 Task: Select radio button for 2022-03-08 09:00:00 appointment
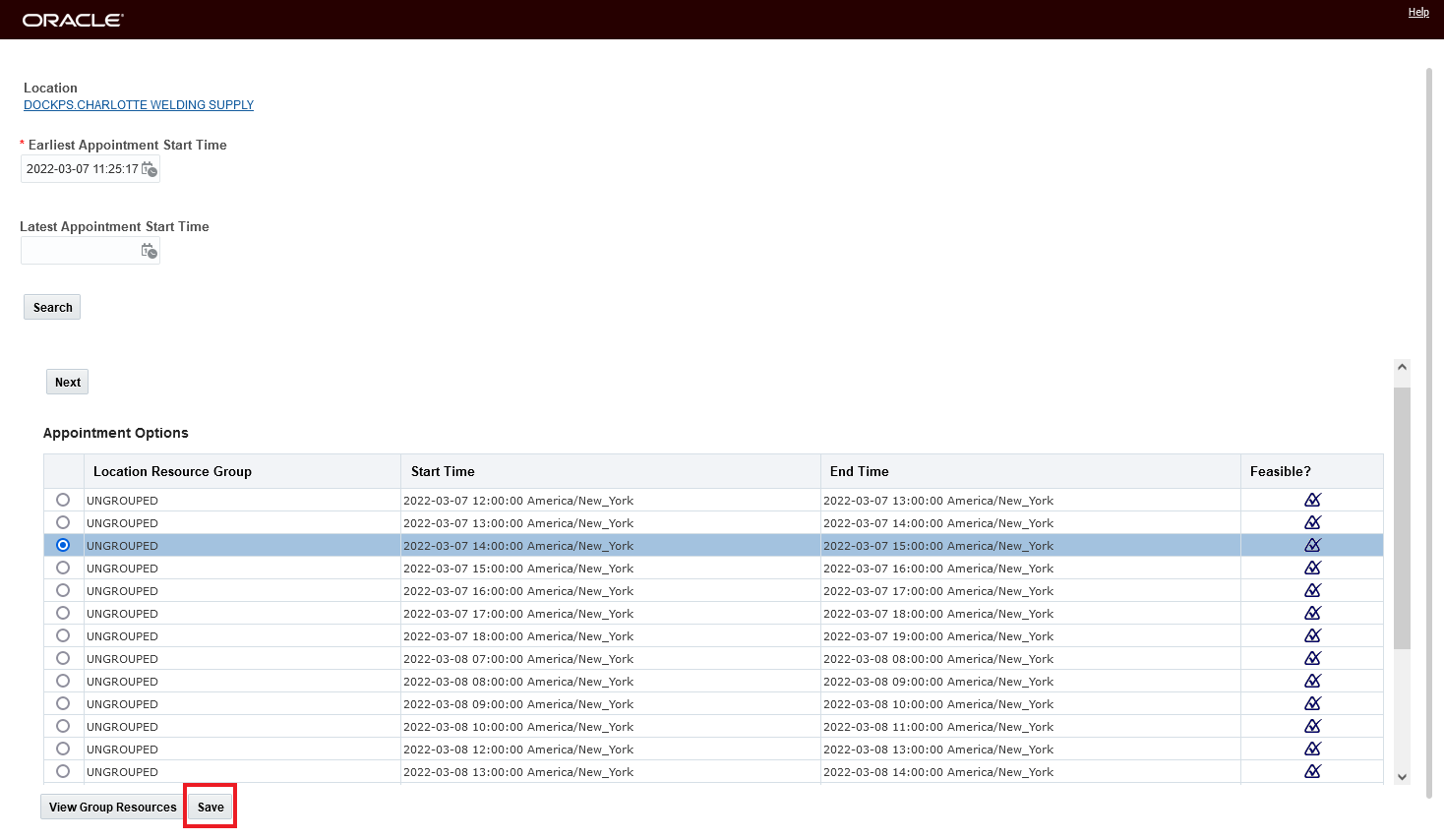(63, 703)
